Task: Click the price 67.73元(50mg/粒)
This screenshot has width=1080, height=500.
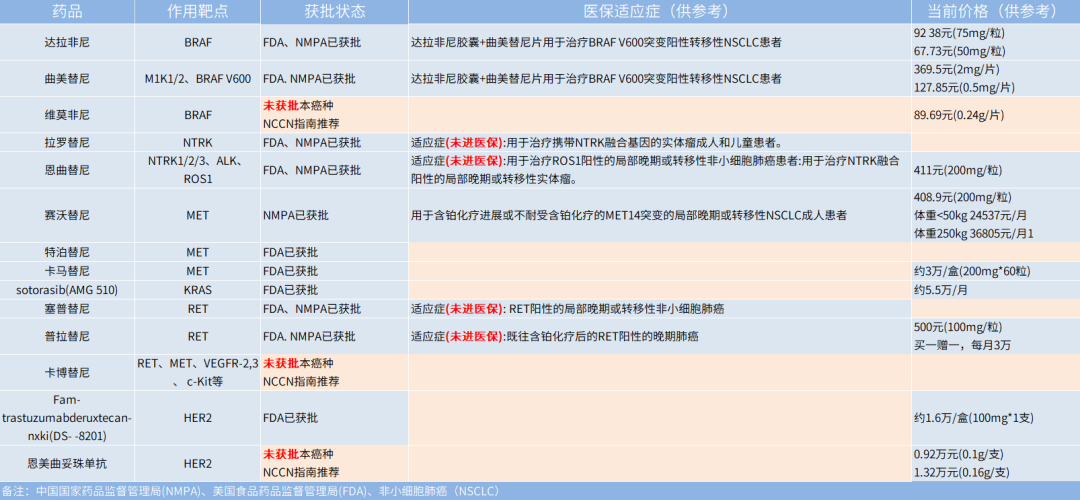Action: [x=959, y=51]
